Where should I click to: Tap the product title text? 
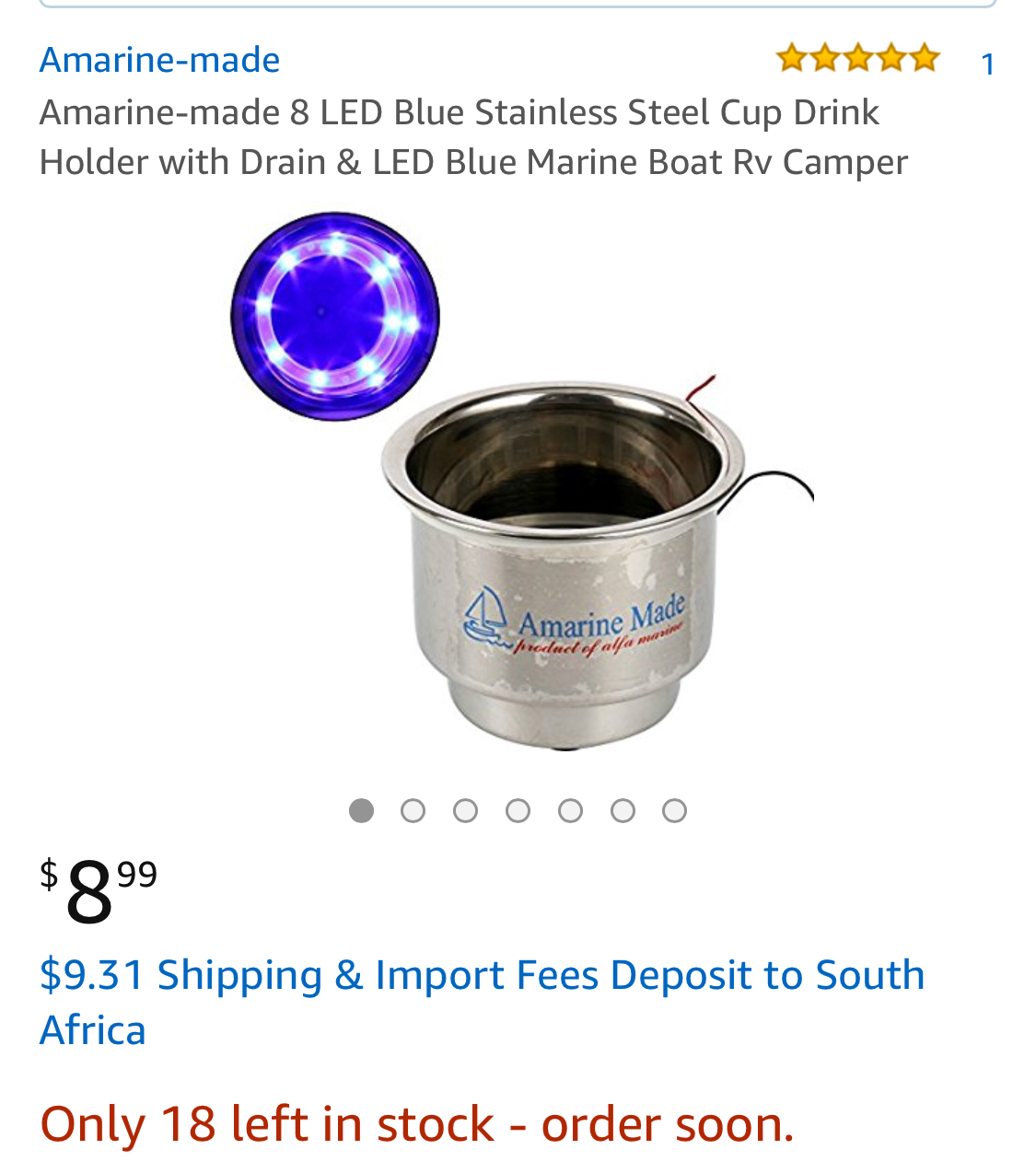click(473, 137)
